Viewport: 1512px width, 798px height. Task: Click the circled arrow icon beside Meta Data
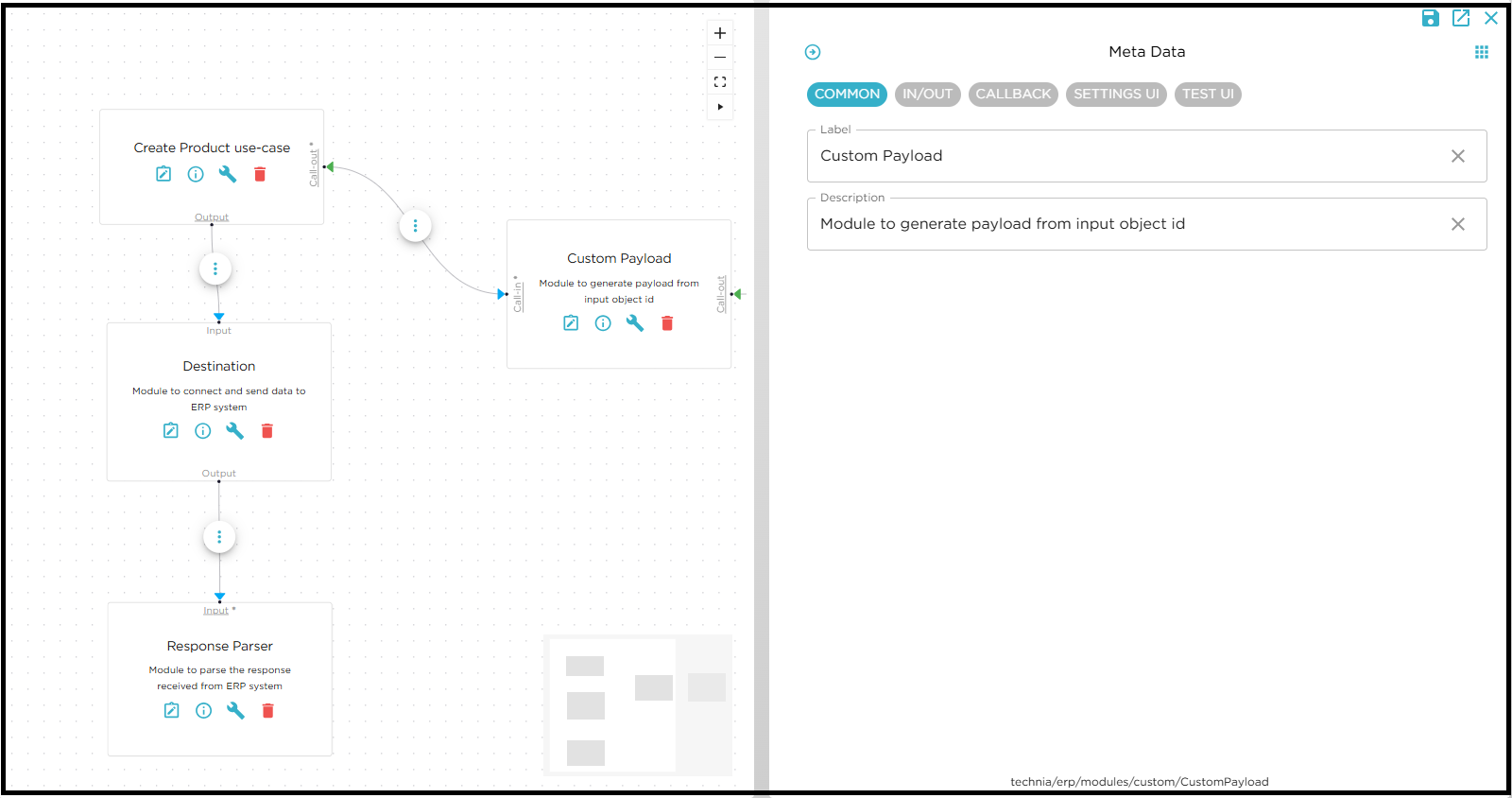(813, 52)
